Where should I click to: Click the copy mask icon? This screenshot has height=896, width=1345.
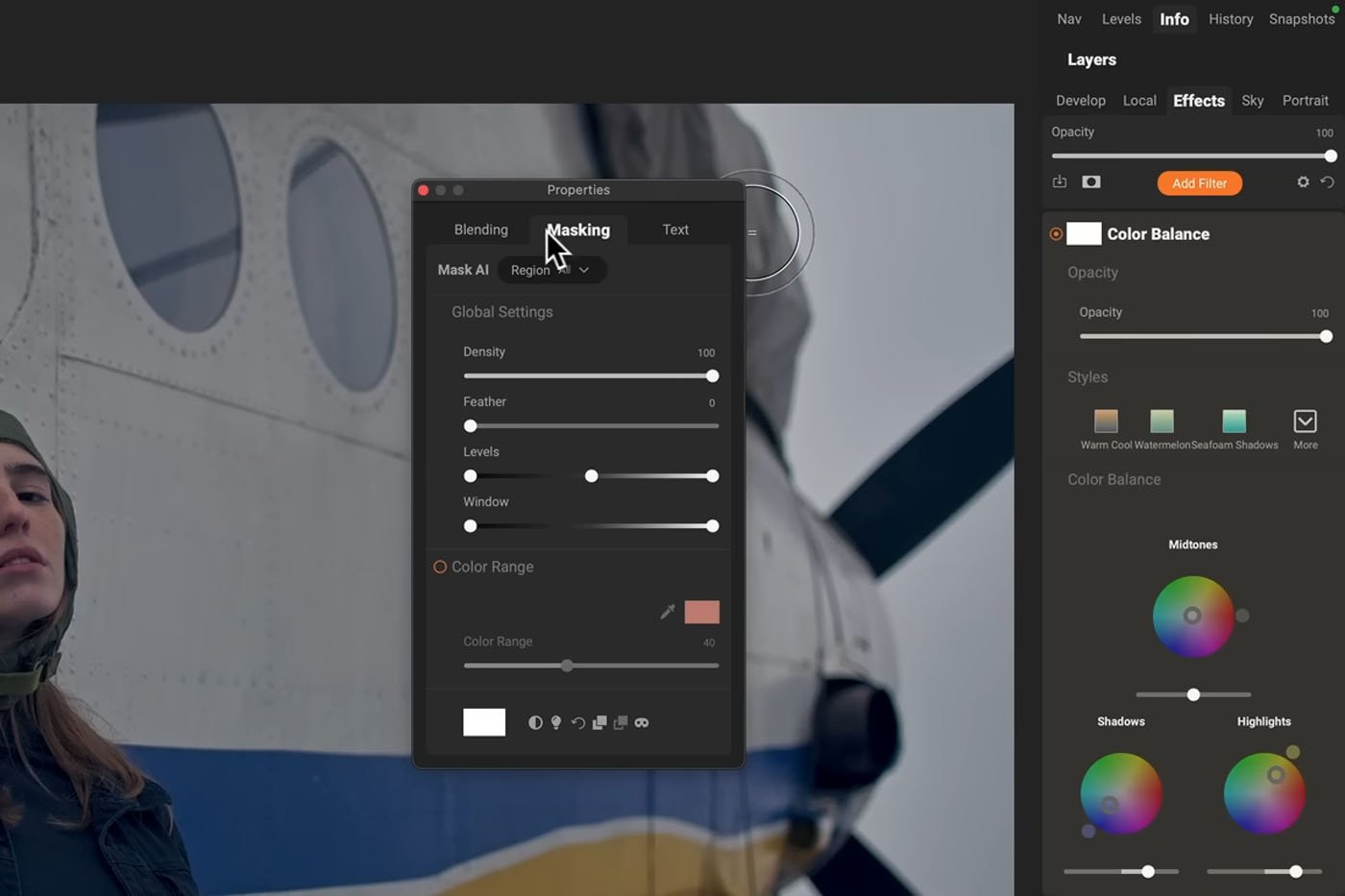599,722
